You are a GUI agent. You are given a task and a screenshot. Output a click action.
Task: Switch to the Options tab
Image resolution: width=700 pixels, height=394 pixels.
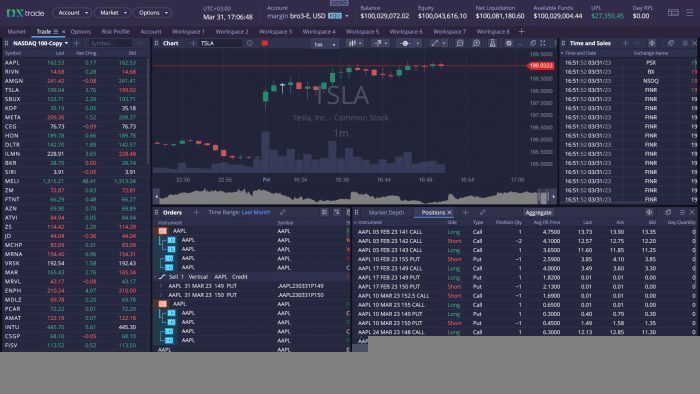(x=81, y=32)
